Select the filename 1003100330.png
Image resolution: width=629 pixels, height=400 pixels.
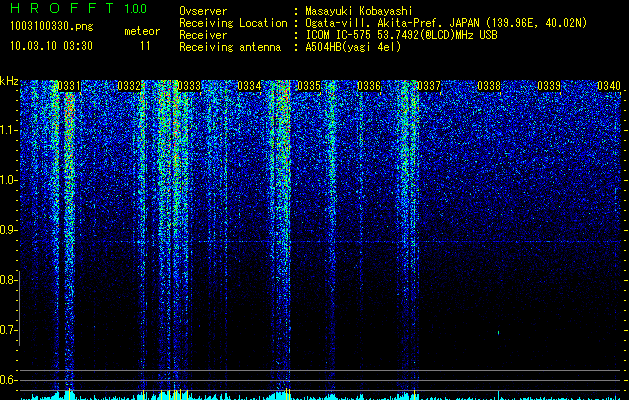tap(52, 26)
